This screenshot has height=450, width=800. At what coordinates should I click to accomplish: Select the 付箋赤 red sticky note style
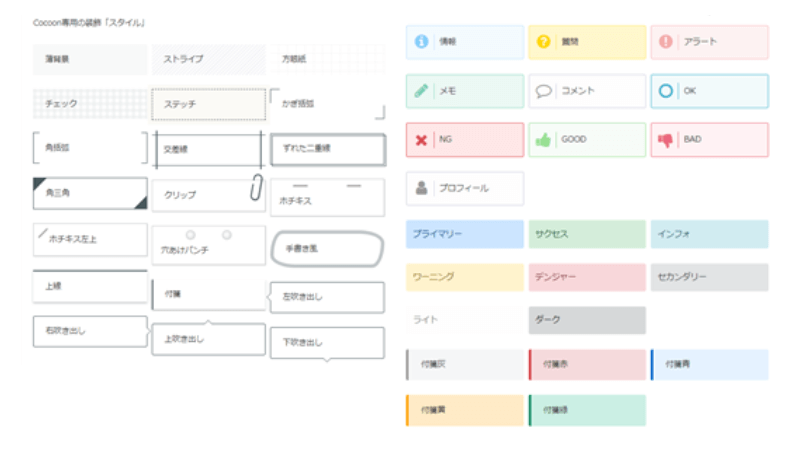[x=587, y=364]
